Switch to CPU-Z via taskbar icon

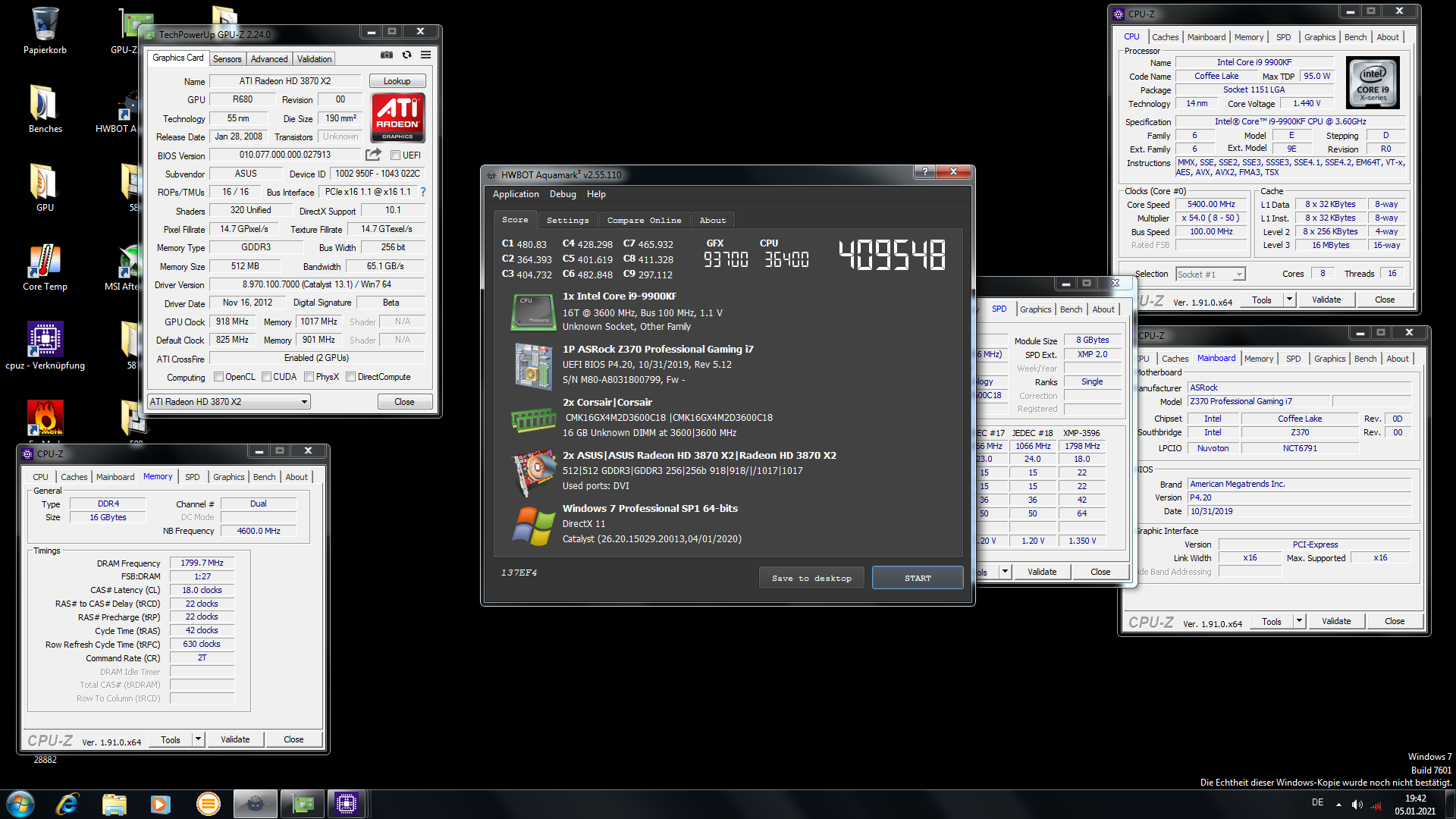pos(347,804)
